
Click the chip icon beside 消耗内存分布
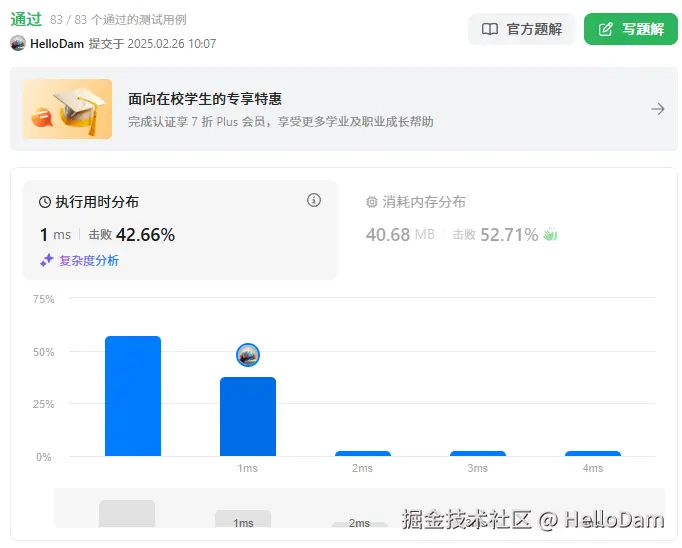[371, 202]
